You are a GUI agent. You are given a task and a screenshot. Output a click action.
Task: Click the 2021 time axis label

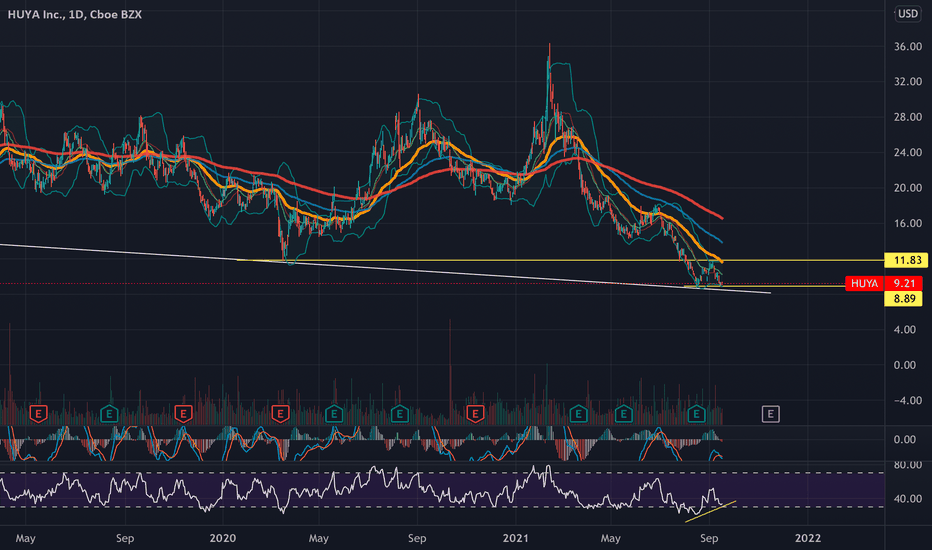(515, 538)
